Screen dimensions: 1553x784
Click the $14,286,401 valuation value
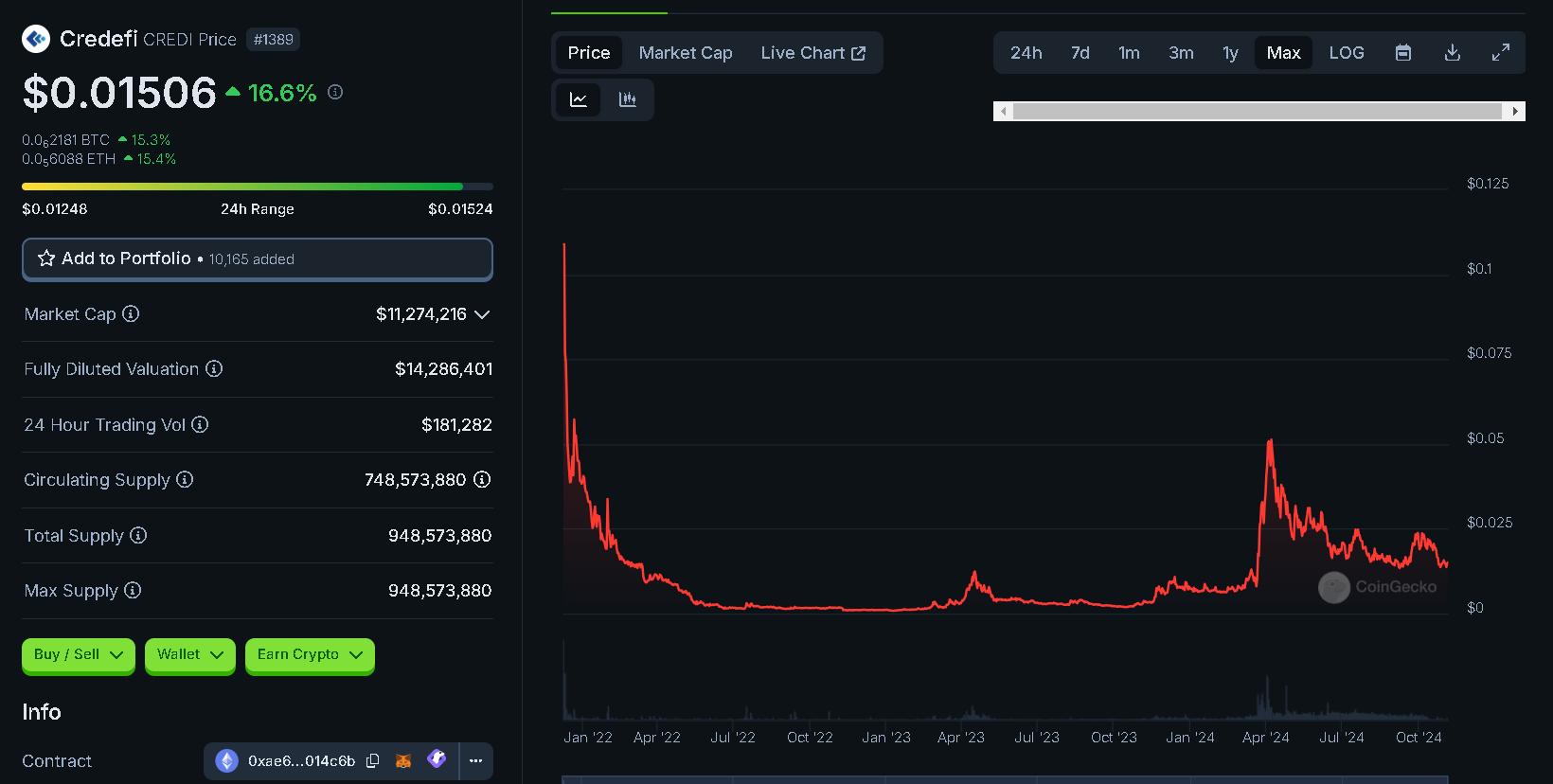coord(443,369)
